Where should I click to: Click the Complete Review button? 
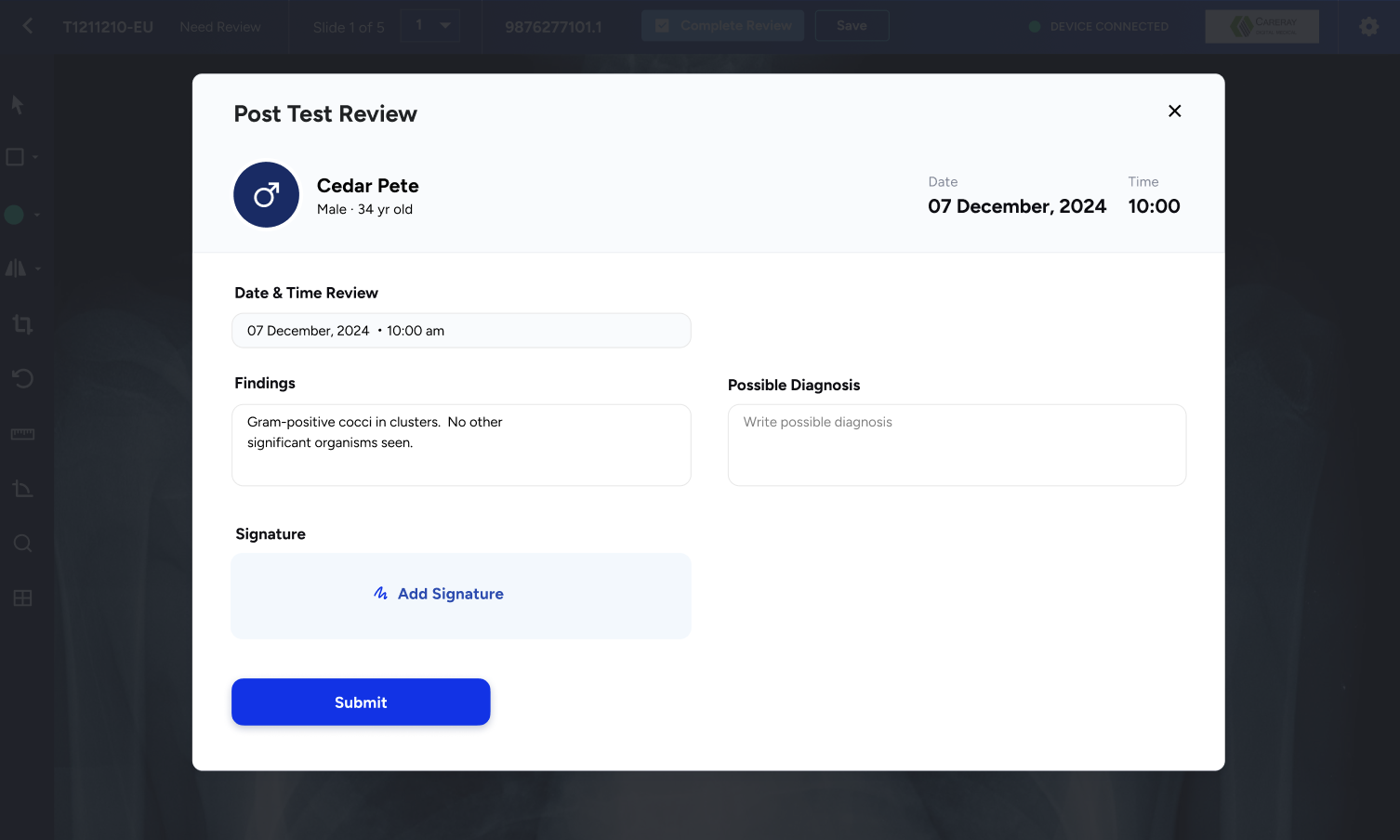coord(722,25)
